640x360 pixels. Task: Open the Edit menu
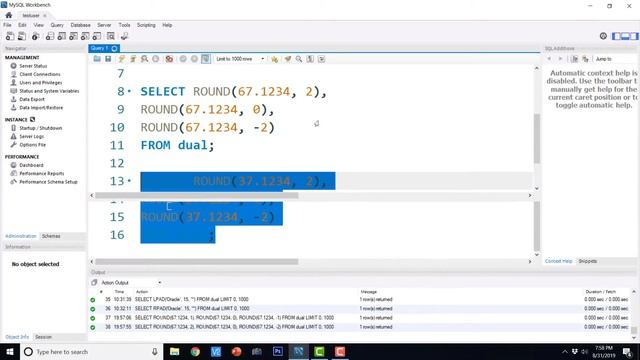[x=22, y=25]
